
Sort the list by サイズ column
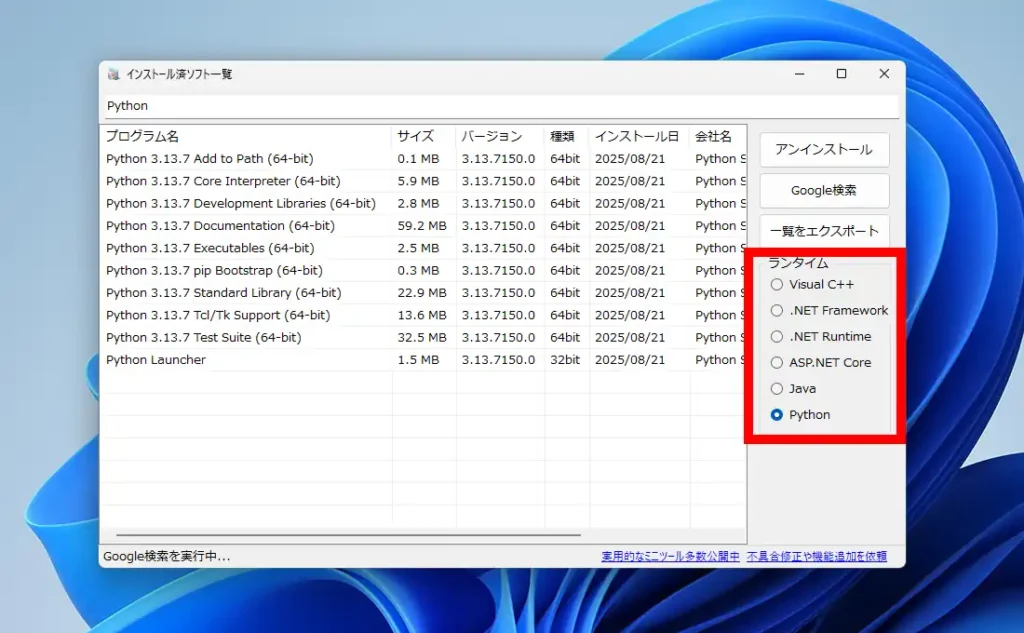(418, 136)
